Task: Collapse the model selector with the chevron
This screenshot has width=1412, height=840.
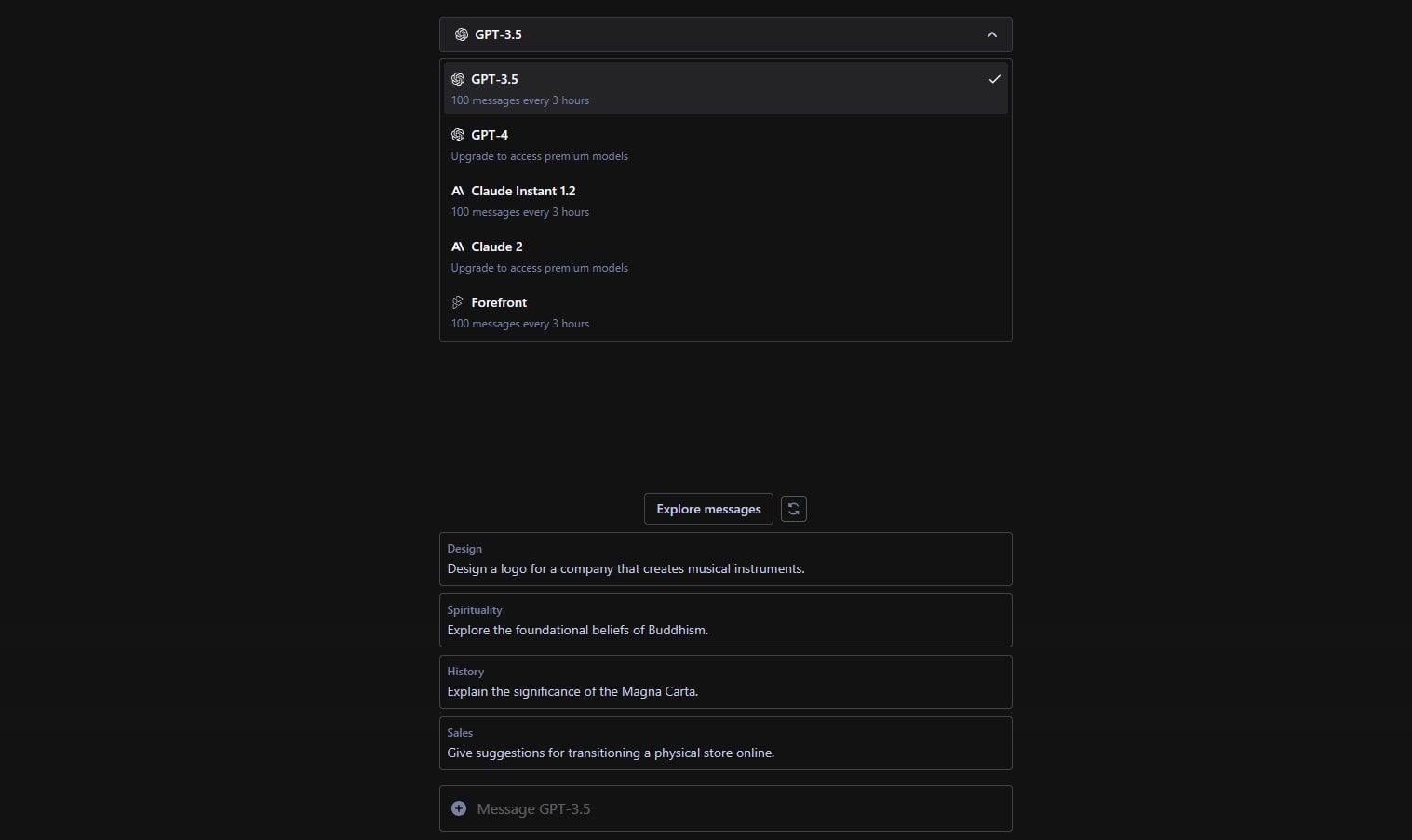Action: (991, 34)
